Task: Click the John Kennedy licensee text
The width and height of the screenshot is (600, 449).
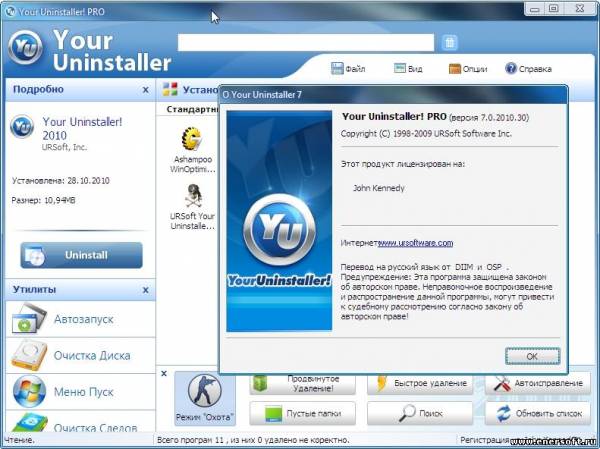Action: [379, 188]
